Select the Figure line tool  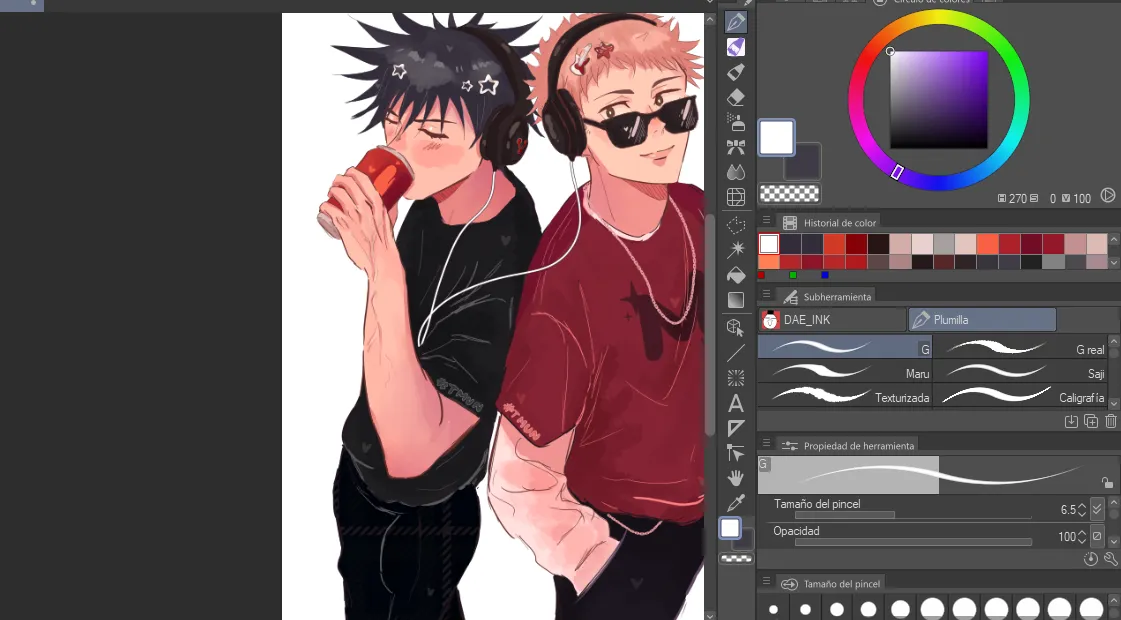[736, 353]
